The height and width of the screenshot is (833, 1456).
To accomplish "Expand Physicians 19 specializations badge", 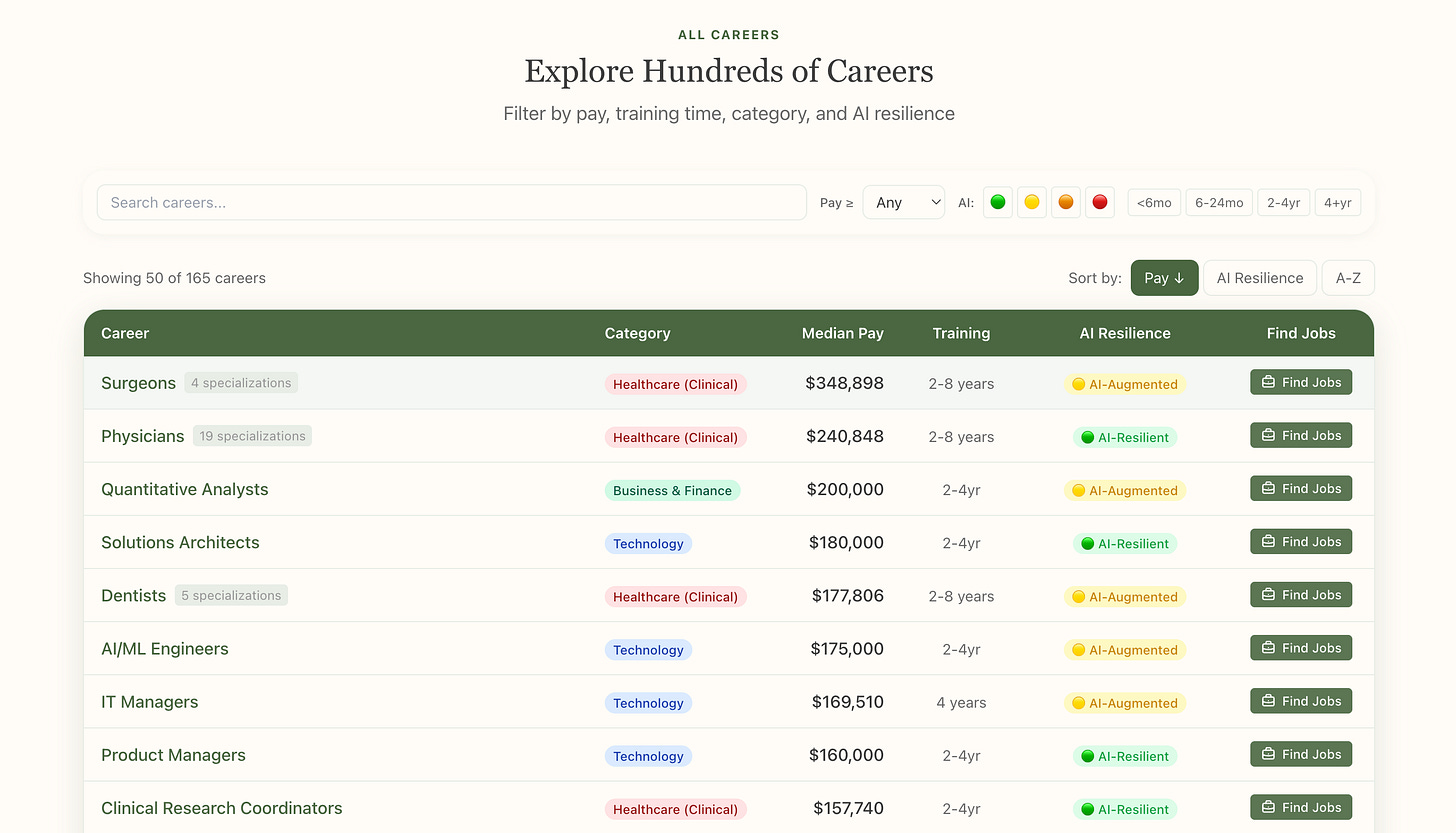I will [x=252, y=436].
